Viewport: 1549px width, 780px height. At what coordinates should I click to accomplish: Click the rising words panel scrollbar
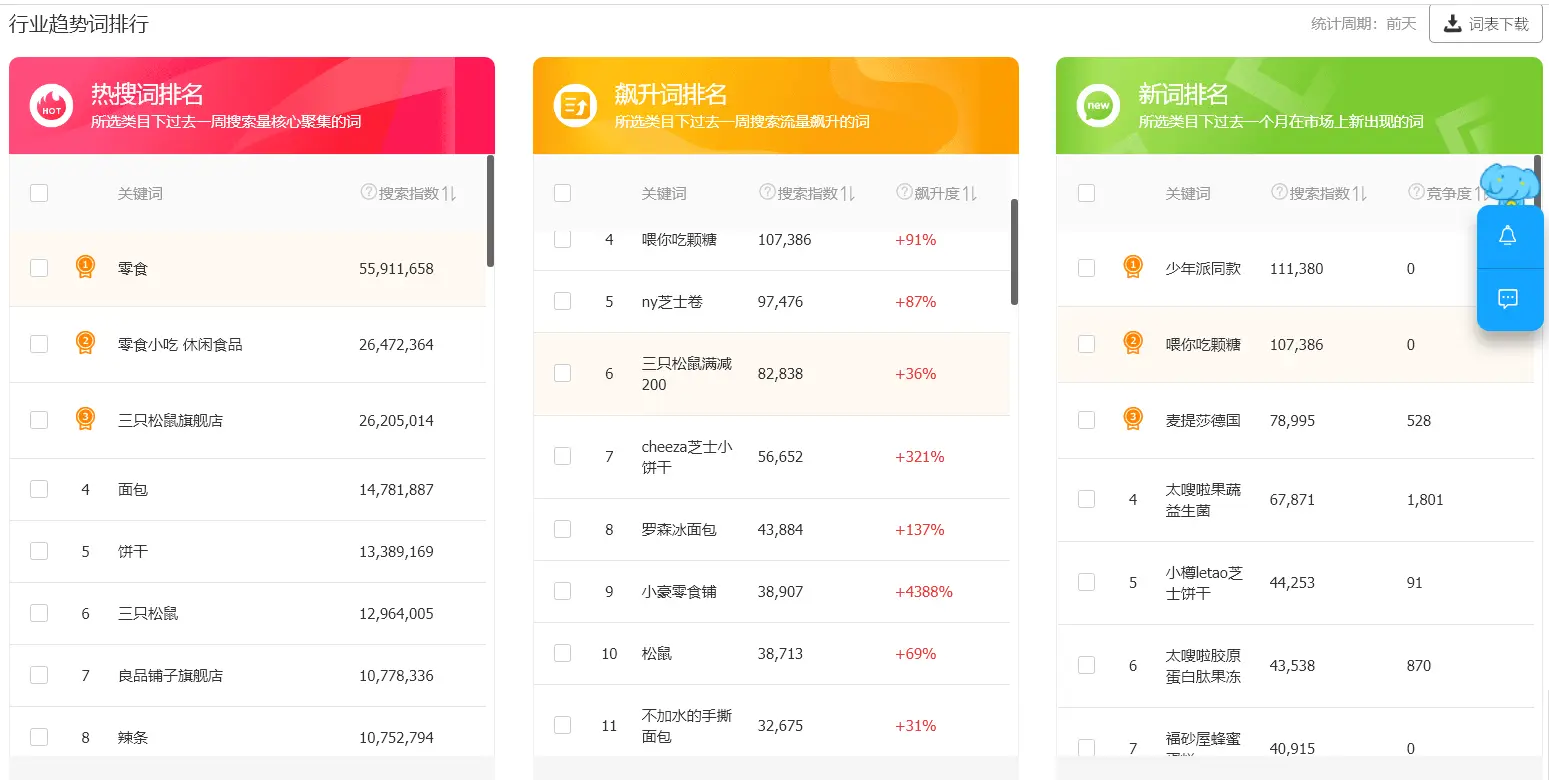click(x=1014, y=252)
